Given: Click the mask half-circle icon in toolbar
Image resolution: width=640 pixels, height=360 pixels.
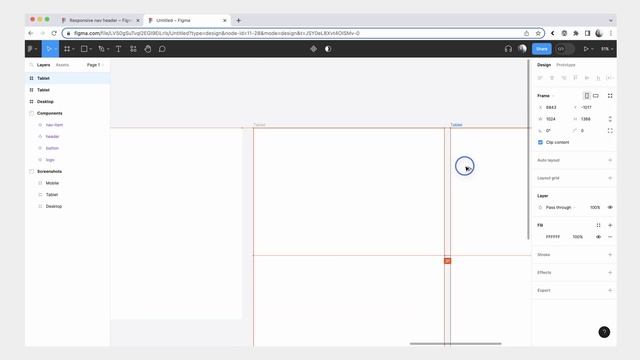Looking at the screenshot, I should click(x=328, y=49).
